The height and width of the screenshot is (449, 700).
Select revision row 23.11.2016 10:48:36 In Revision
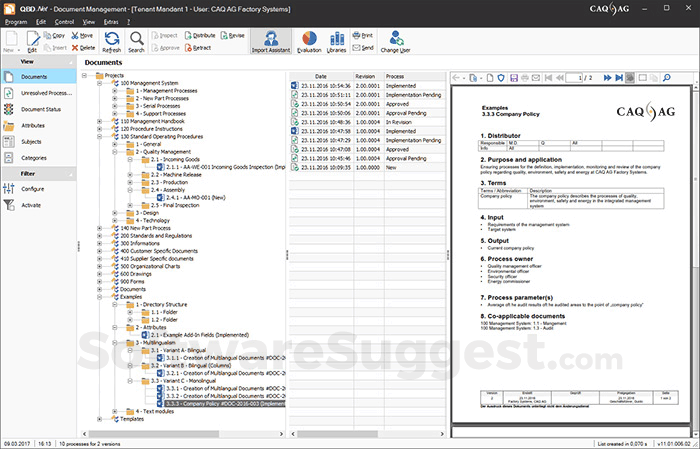(x=368, y=122)
